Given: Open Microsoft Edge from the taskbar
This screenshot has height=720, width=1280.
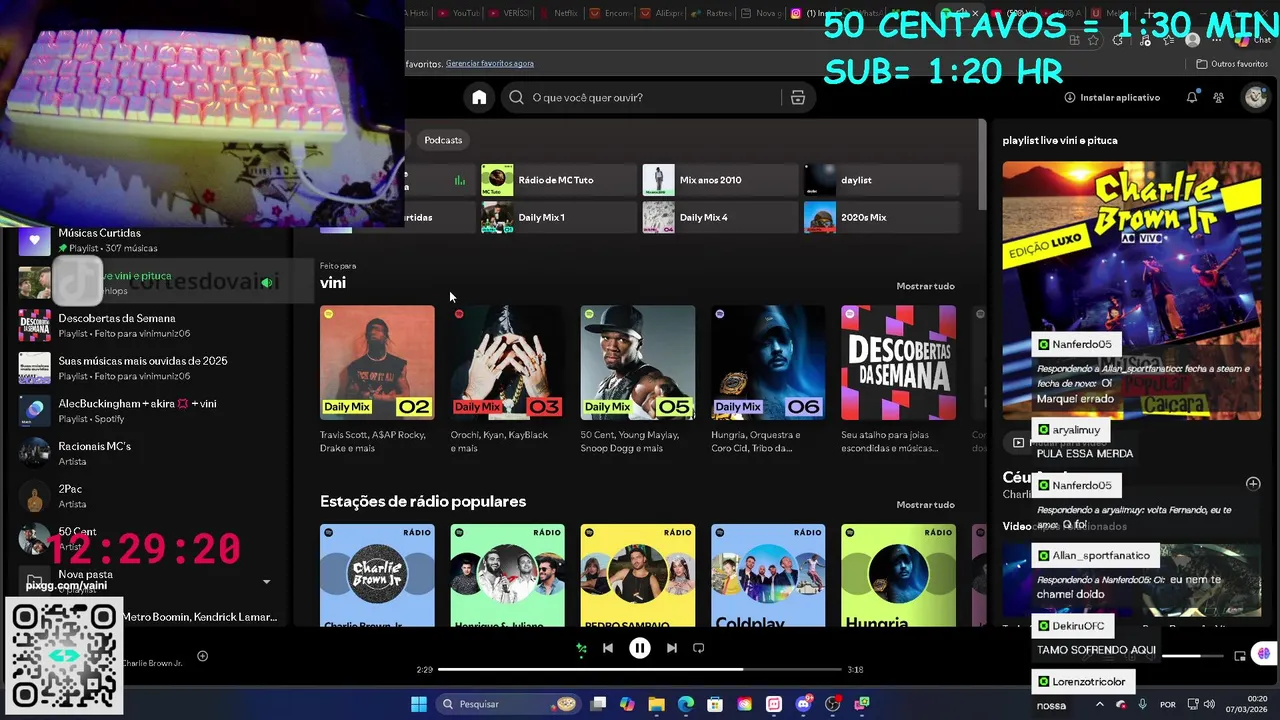Looking at the screenshot, I should click(x=686, y=704).
